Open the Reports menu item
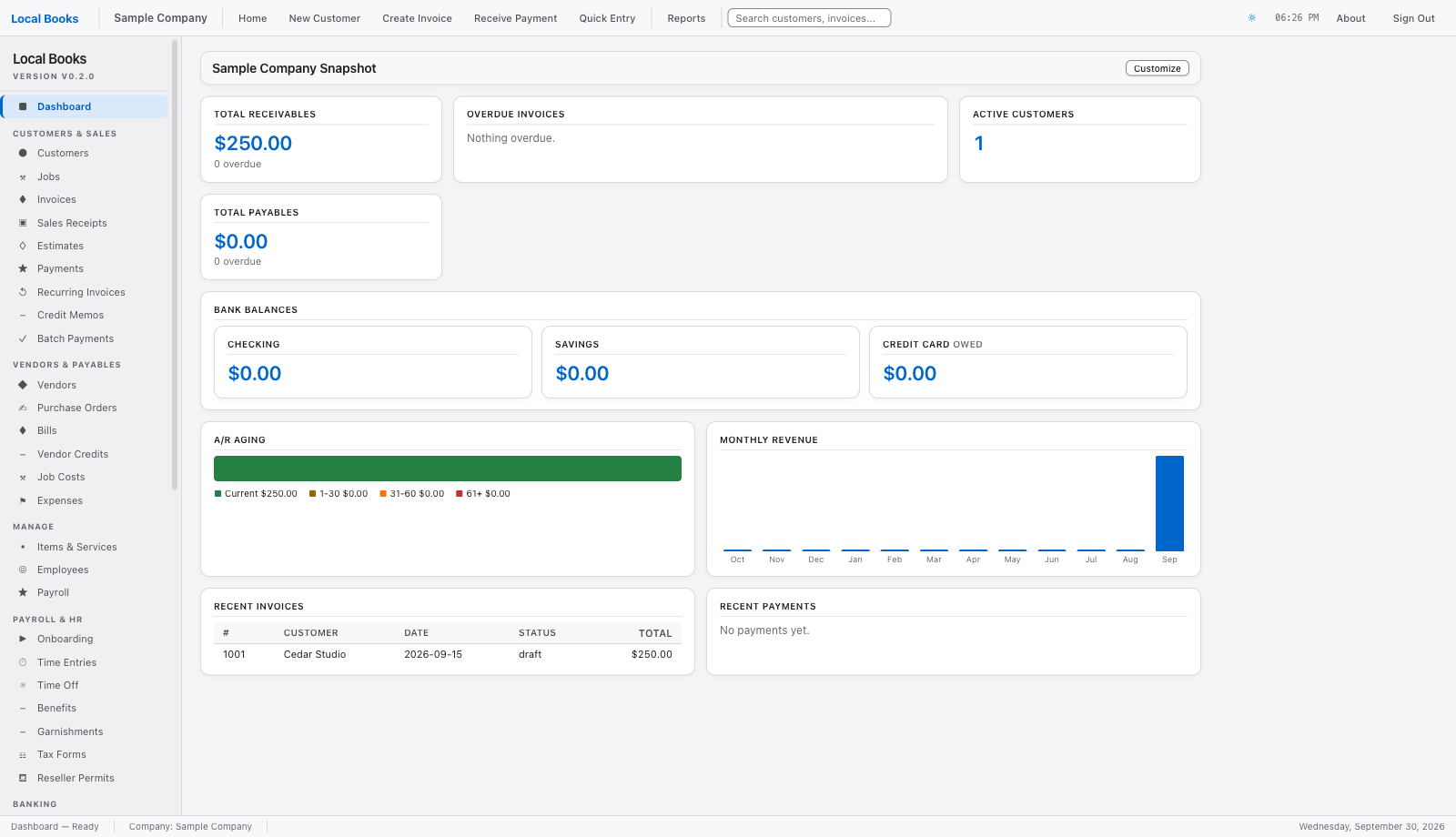This screenshot has width=1456, height=837. tap(686, 18)
